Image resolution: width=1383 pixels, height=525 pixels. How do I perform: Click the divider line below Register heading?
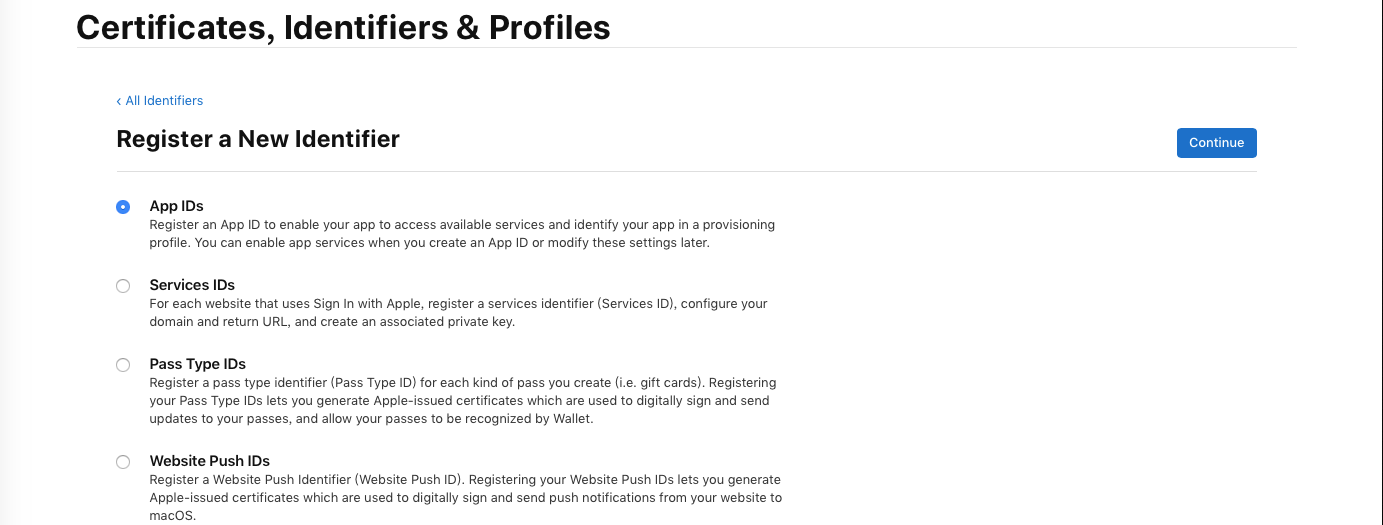click(686, 171)
